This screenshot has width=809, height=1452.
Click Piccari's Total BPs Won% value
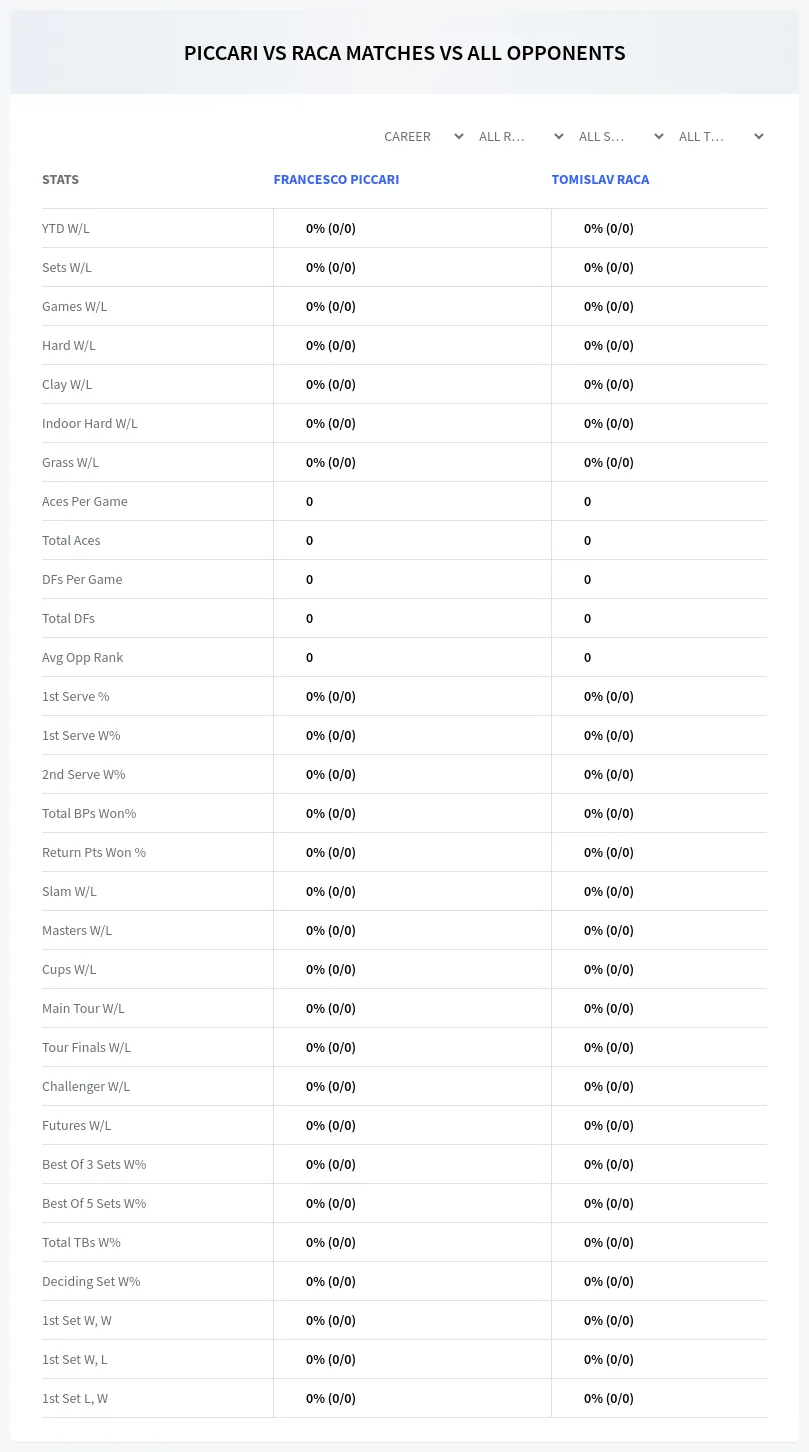point(331,813)
